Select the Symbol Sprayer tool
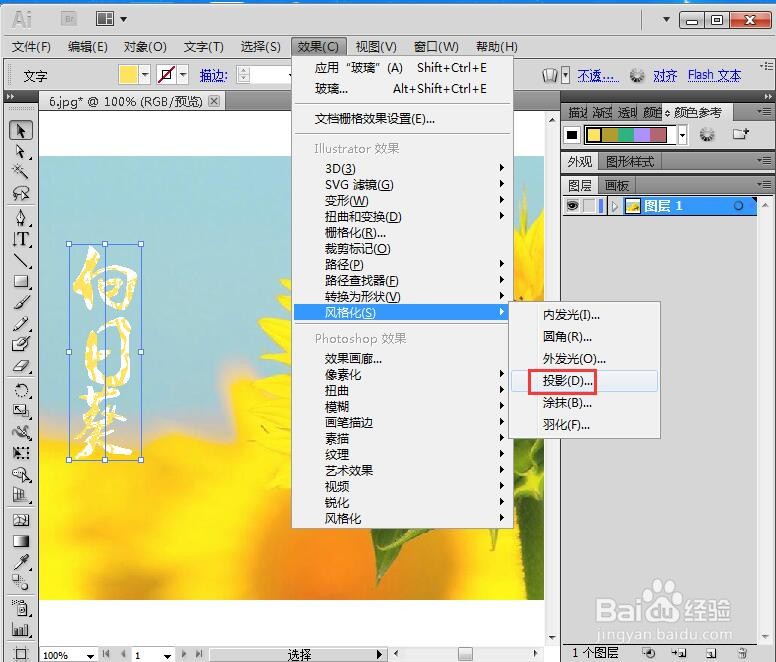The height and width of the screenshot is (662, 776). click(x=21, y=608)
